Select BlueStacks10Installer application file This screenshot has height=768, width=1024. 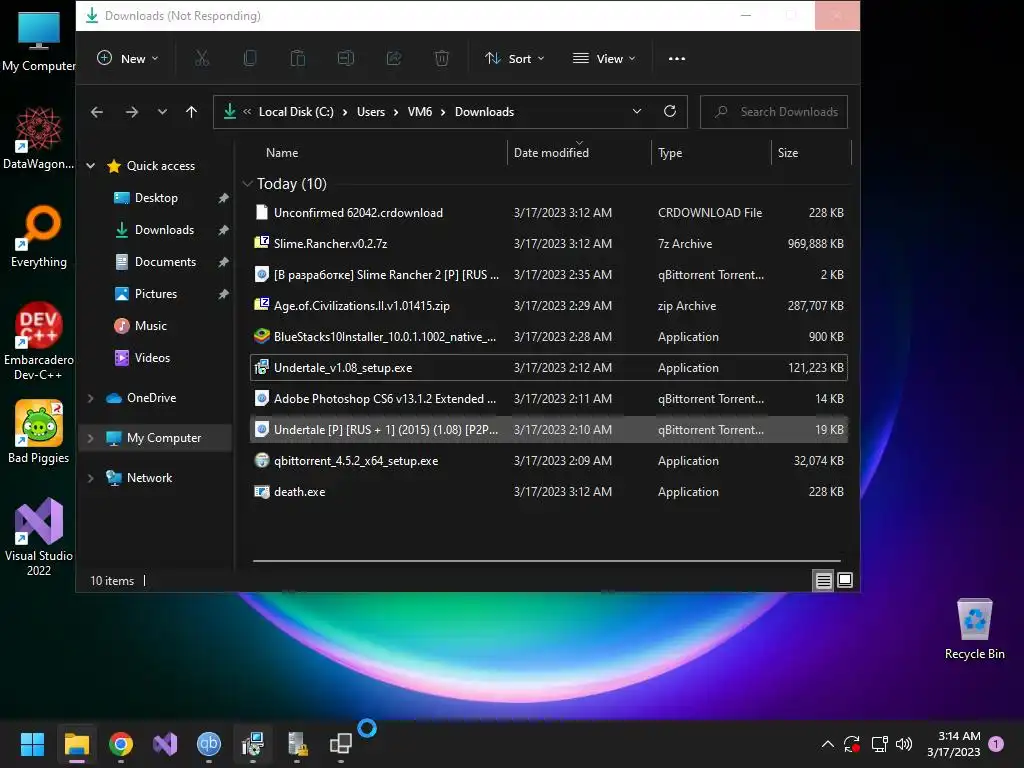tap(549, 336)
